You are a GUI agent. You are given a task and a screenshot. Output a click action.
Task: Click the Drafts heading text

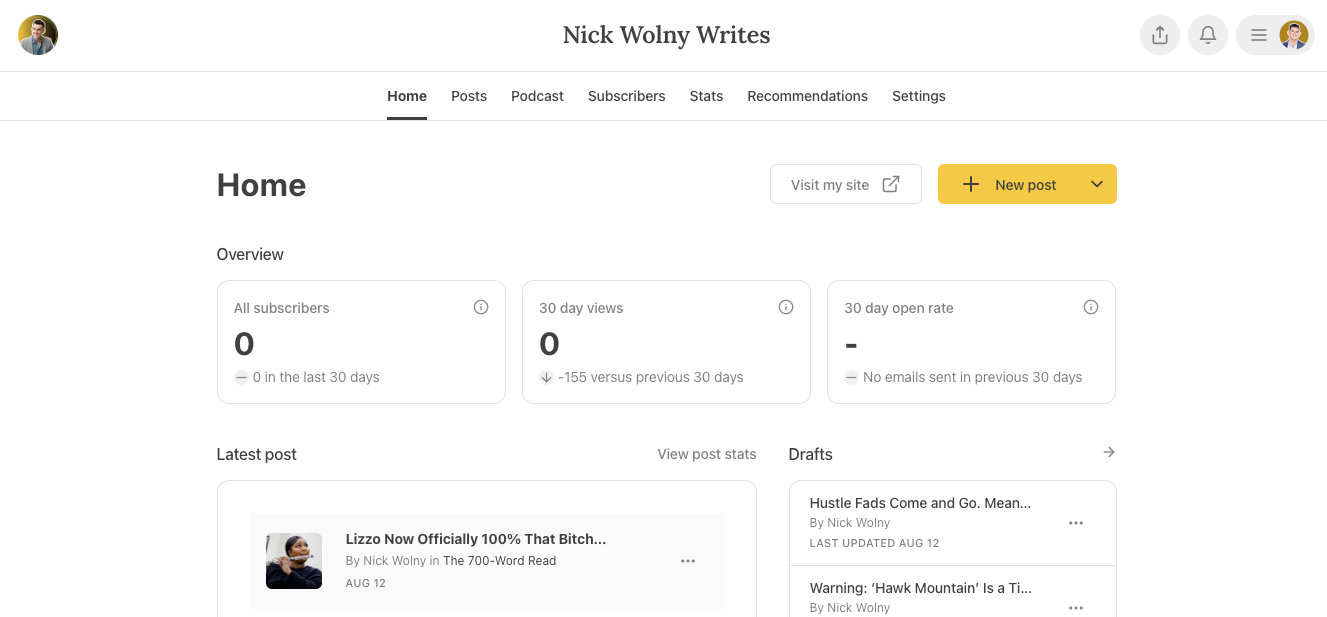[811, 454]
